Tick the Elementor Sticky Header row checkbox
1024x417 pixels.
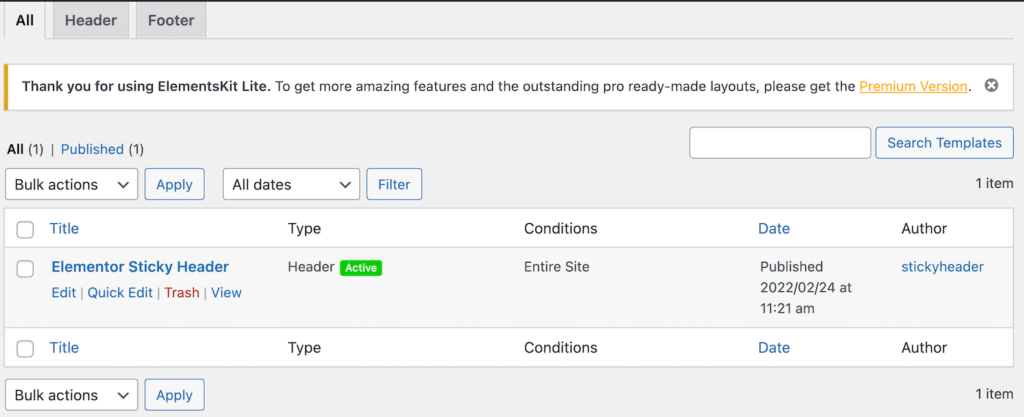[x=26, y=268]
